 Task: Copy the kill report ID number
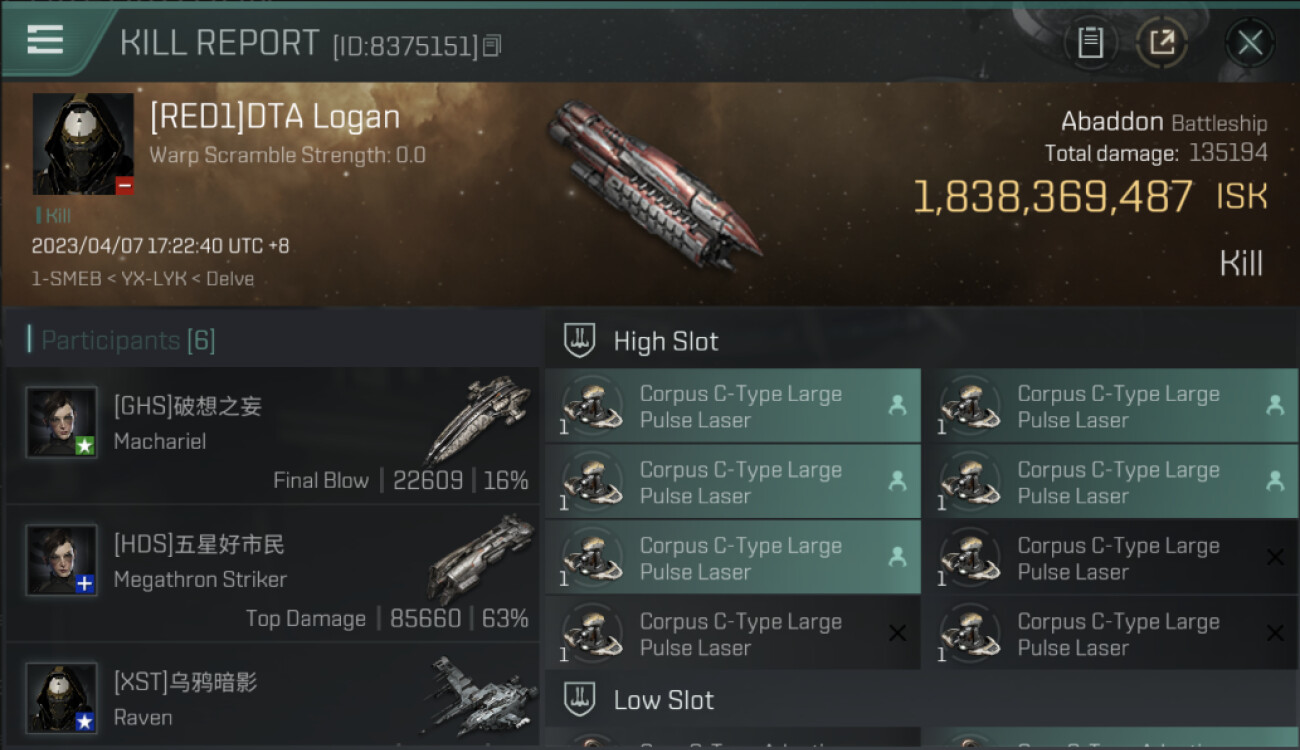point(491,46)
